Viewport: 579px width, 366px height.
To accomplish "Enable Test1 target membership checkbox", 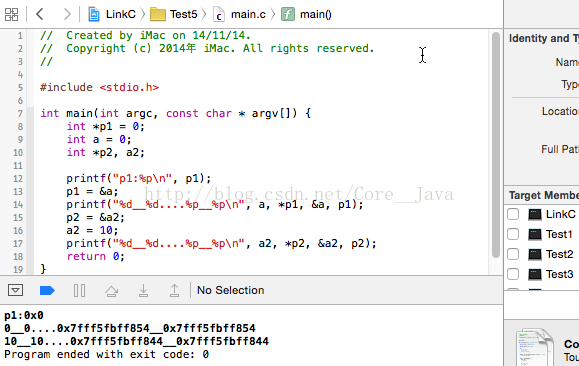I will 513,234.
